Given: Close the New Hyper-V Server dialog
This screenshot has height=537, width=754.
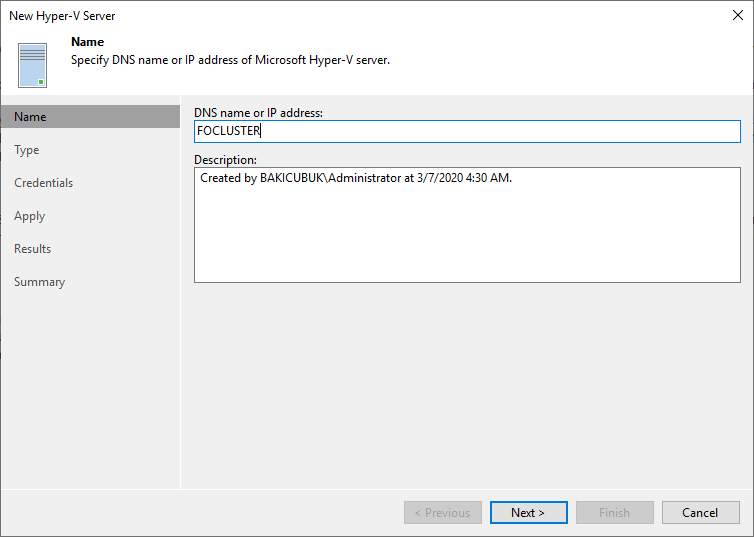Looking at the screenshot, I should pyautogui.click(x=738, y=15).
